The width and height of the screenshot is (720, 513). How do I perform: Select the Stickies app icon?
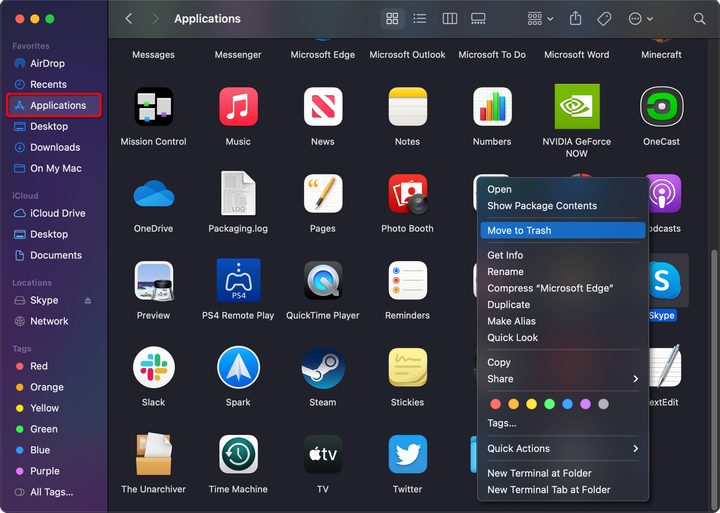click(407, 367)
